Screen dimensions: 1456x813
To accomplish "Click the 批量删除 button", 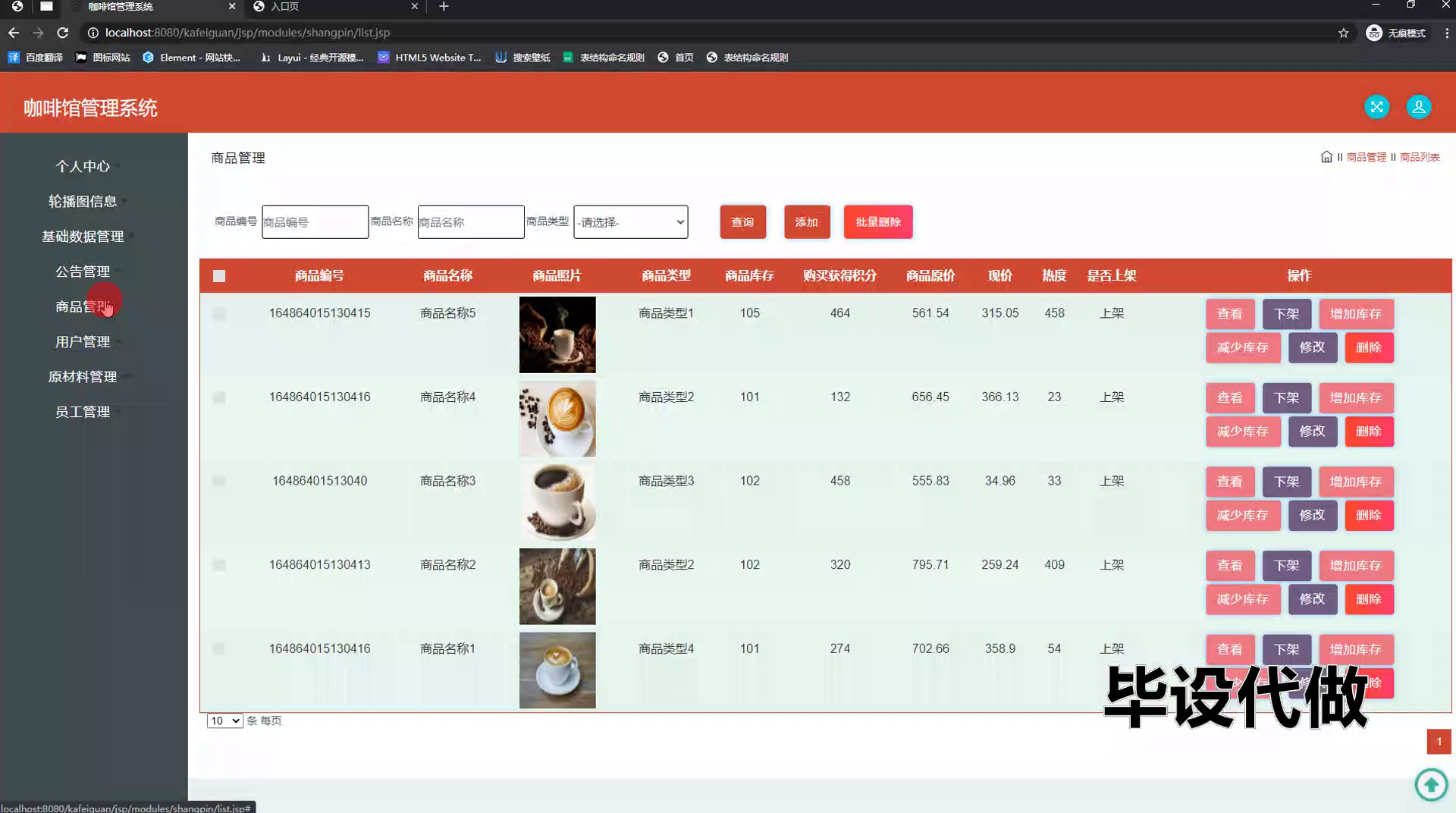I will [x=878, y=222].
